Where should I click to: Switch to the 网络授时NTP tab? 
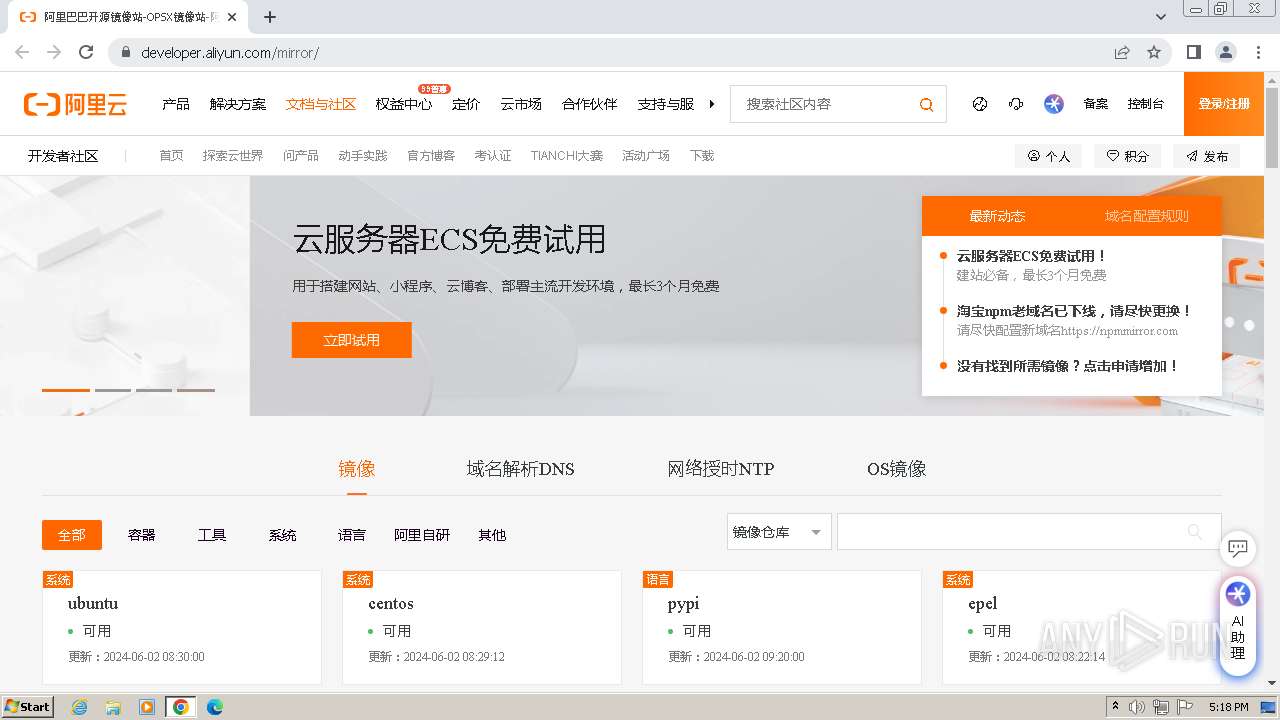coord(721,469)
